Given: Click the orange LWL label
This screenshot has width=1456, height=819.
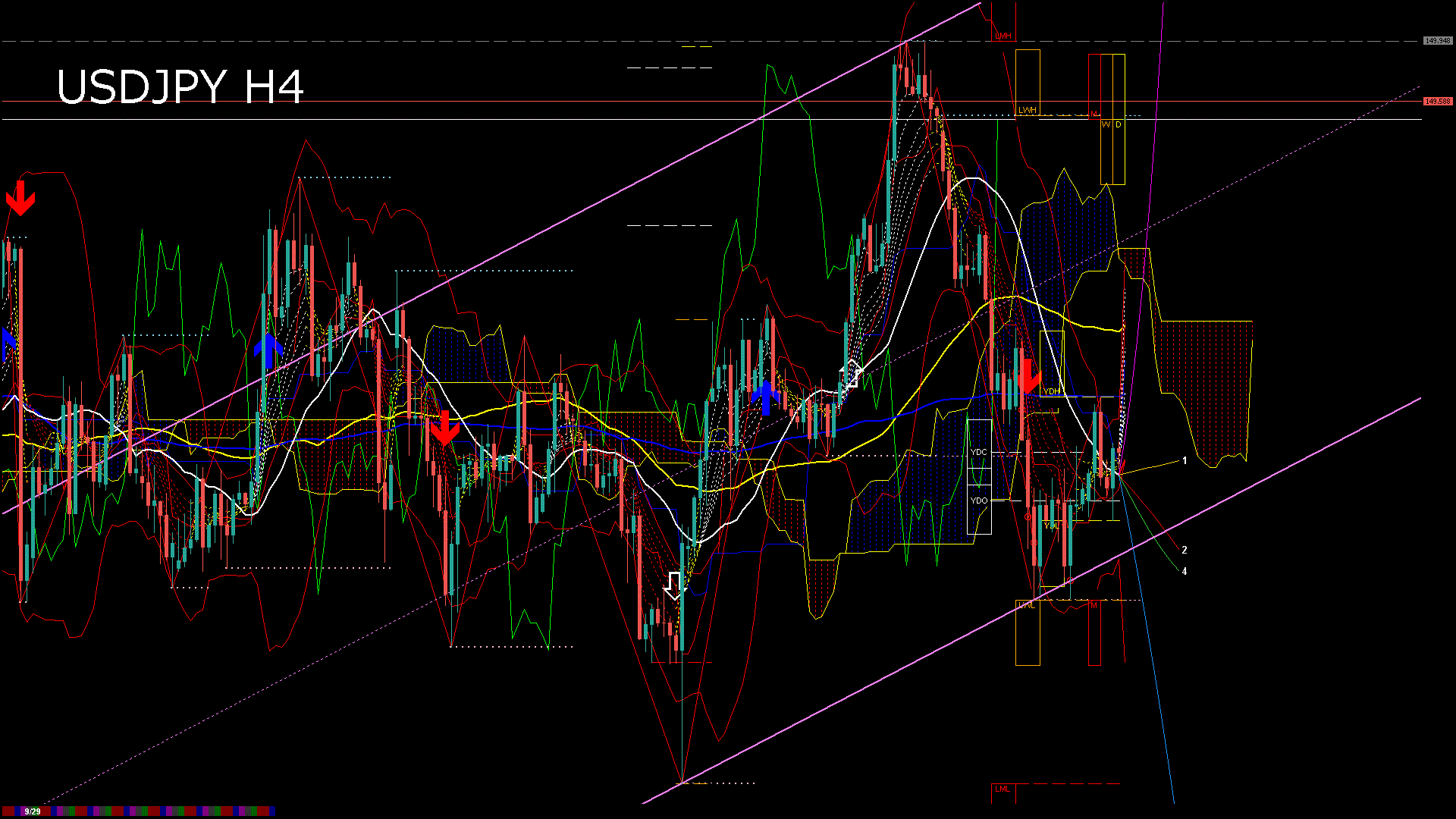Looking at the screenshot, I should (1027, 606).
